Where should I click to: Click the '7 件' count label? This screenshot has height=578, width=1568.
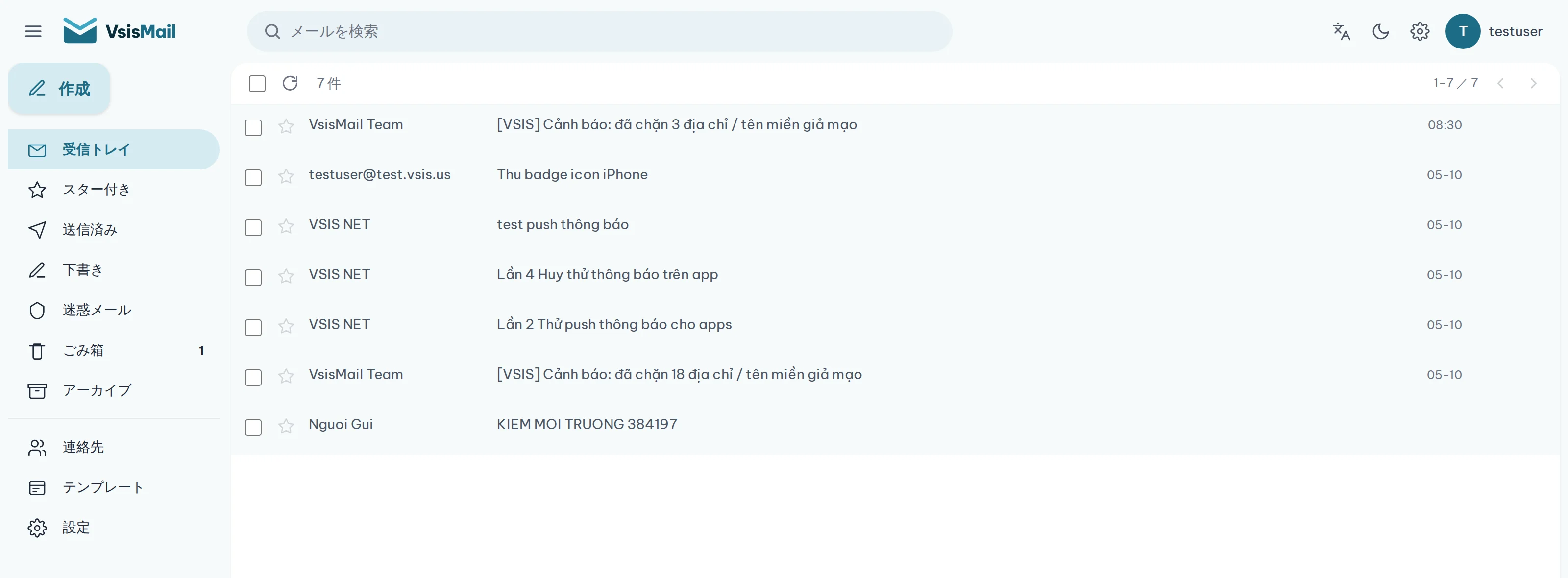[329, 83]
